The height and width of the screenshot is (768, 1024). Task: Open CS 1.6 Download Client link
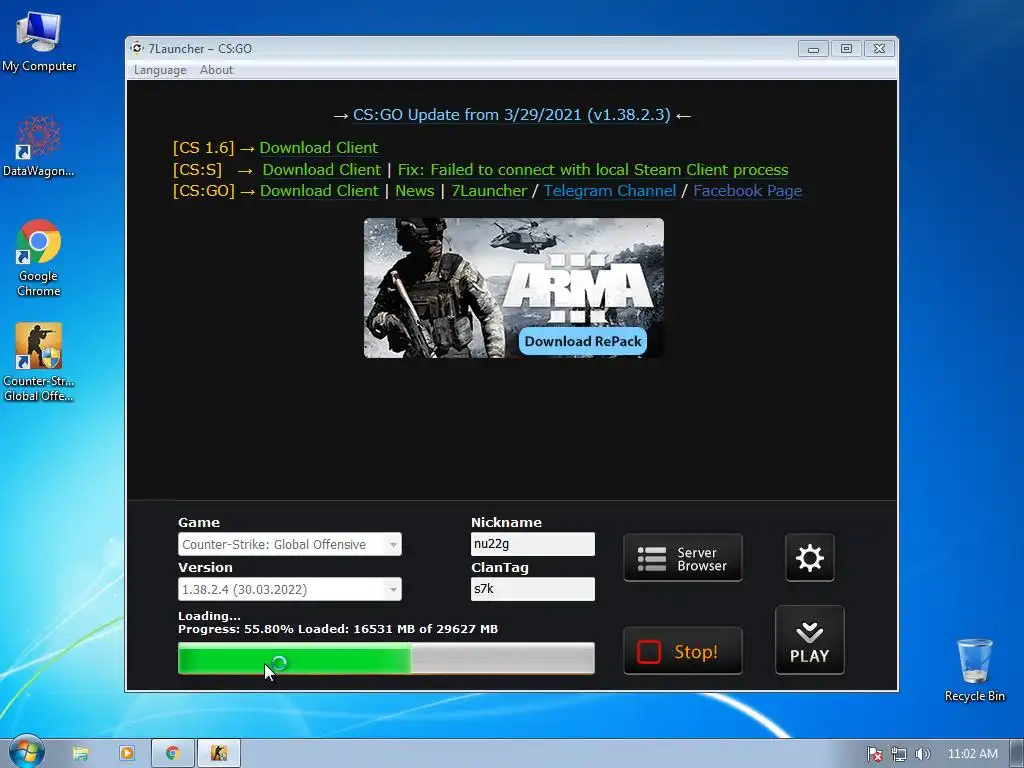(x=319, y=148)
